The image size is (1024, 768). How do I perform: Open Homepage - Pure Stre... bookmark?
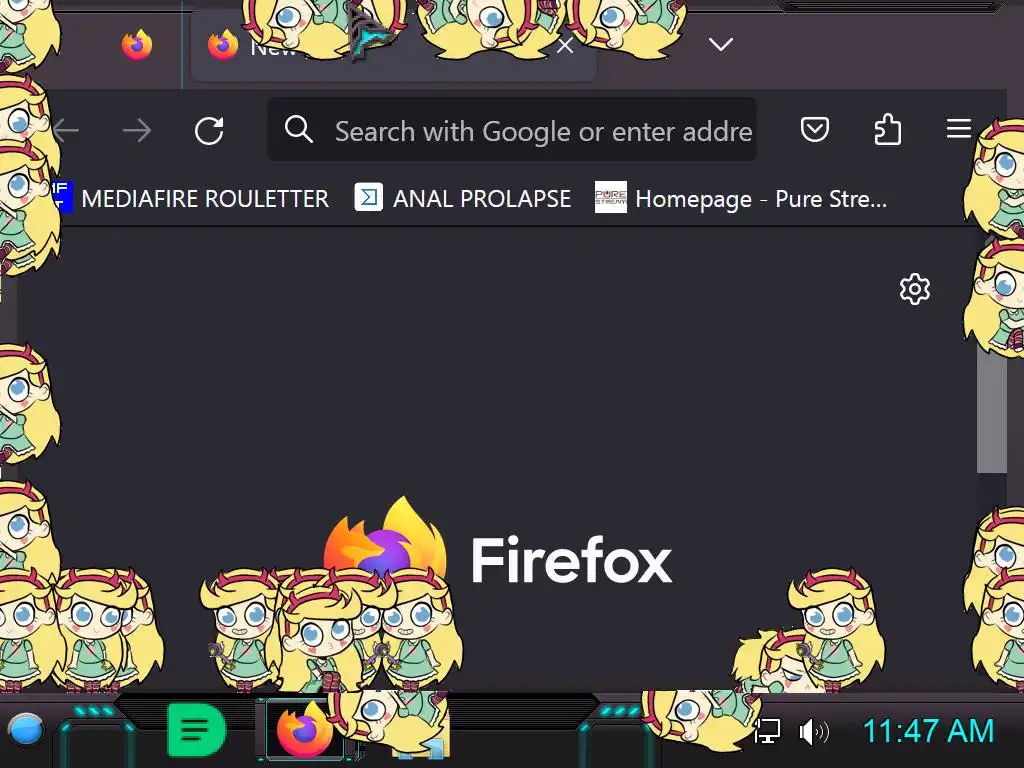(741, 198)
